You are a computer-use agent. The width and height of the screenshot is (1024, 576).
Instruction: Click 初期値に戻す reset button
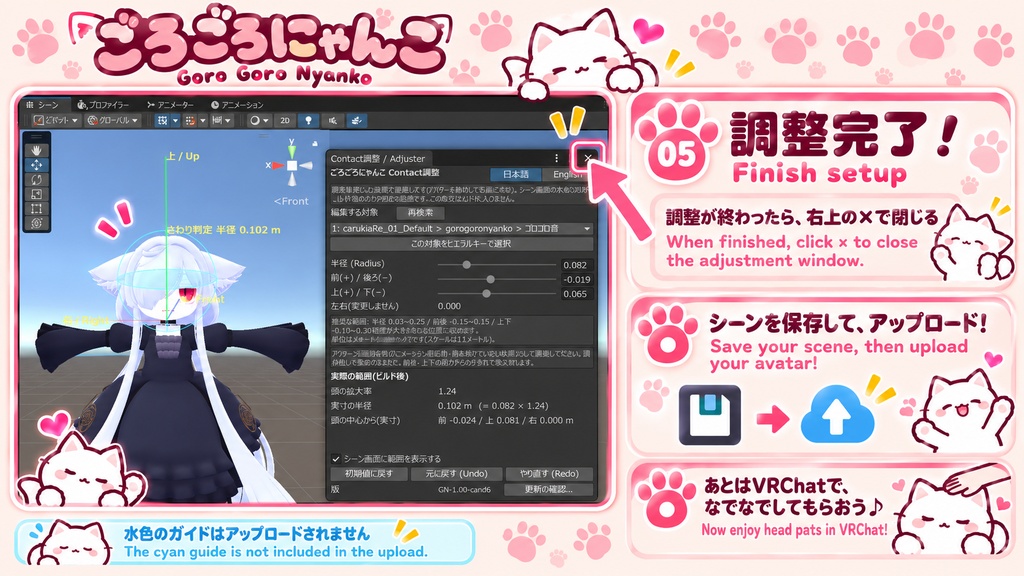tap(369, 473)
